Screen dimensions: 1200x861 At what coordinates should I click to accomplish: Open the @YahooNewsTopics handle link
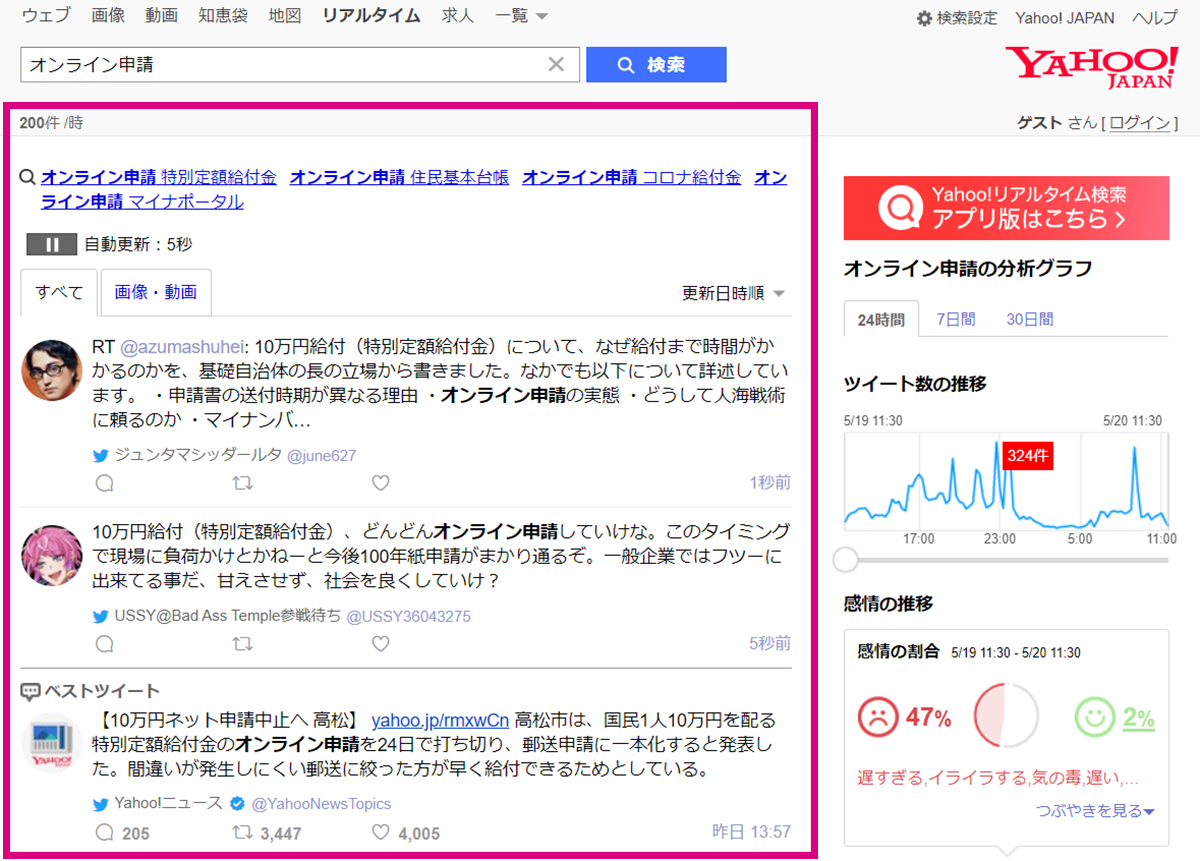click(x=321, y=804)
